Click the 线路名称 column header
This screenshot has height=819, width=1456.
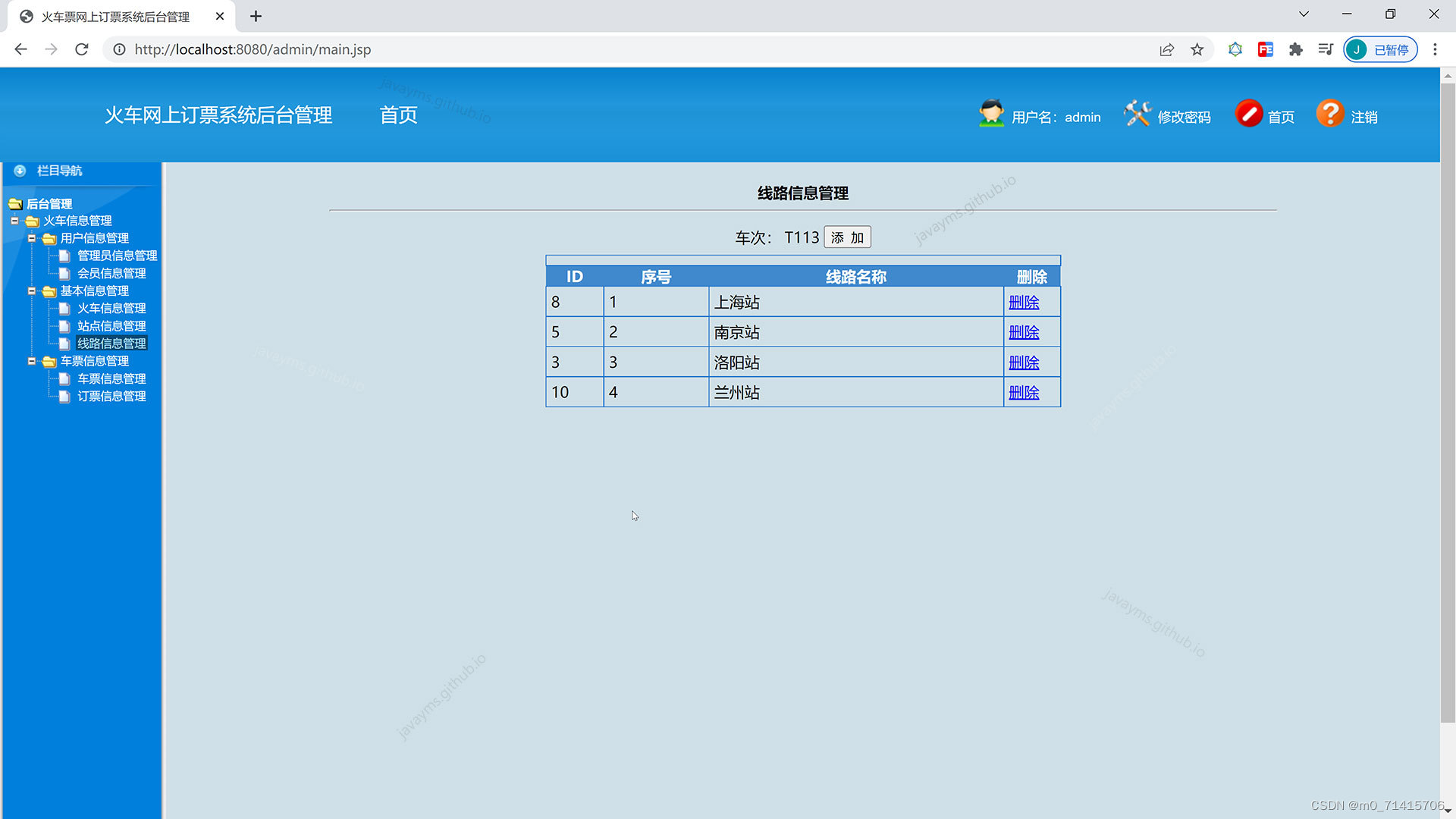856,277
